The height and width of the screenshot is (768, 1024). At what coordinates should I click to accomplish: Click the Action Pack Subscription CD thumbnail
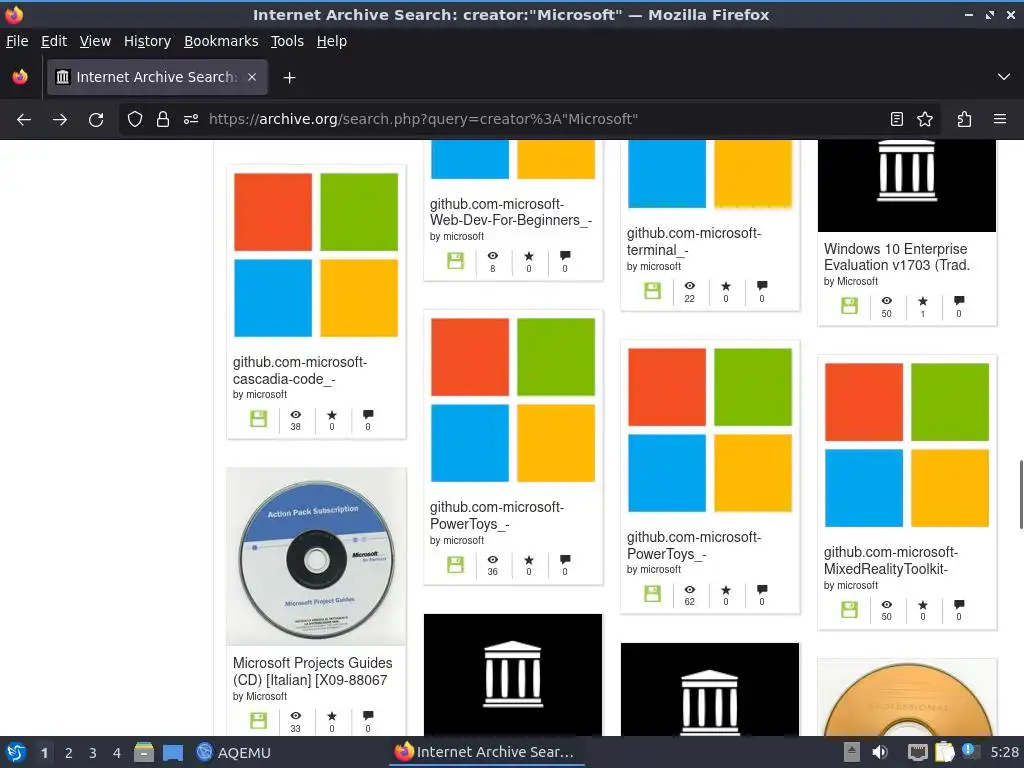tap(316, 557)
